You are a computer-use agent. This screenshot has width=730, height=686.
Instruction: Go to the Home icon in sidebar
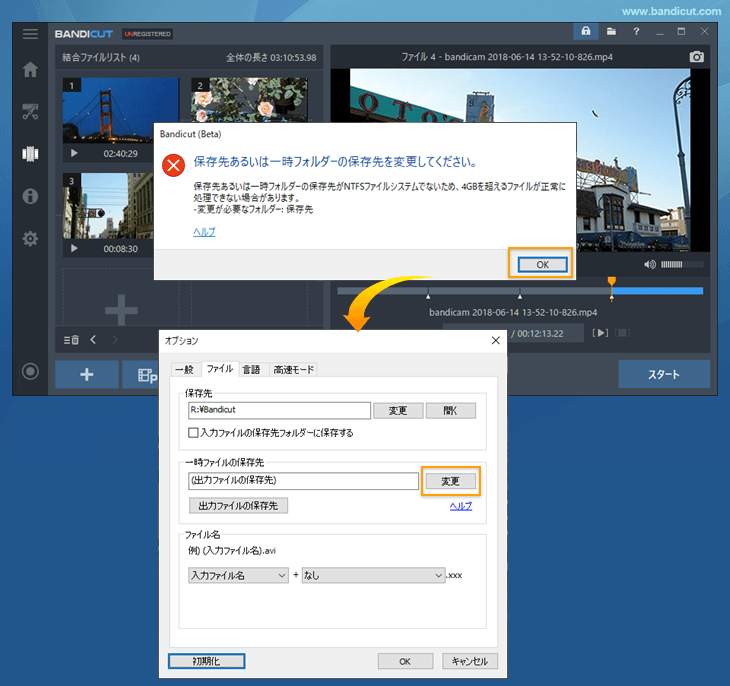(x=30, y=70)
